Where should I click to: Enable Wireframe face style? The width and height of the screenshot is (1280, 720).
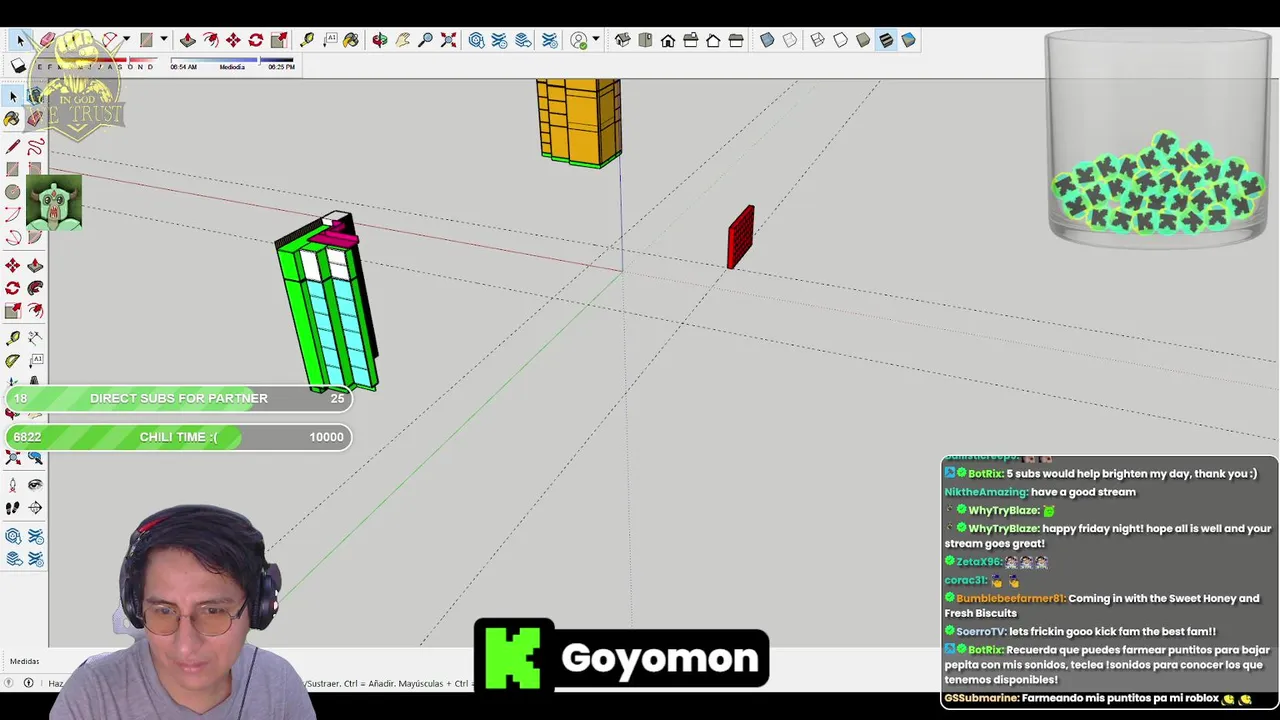tap(817, 40)
